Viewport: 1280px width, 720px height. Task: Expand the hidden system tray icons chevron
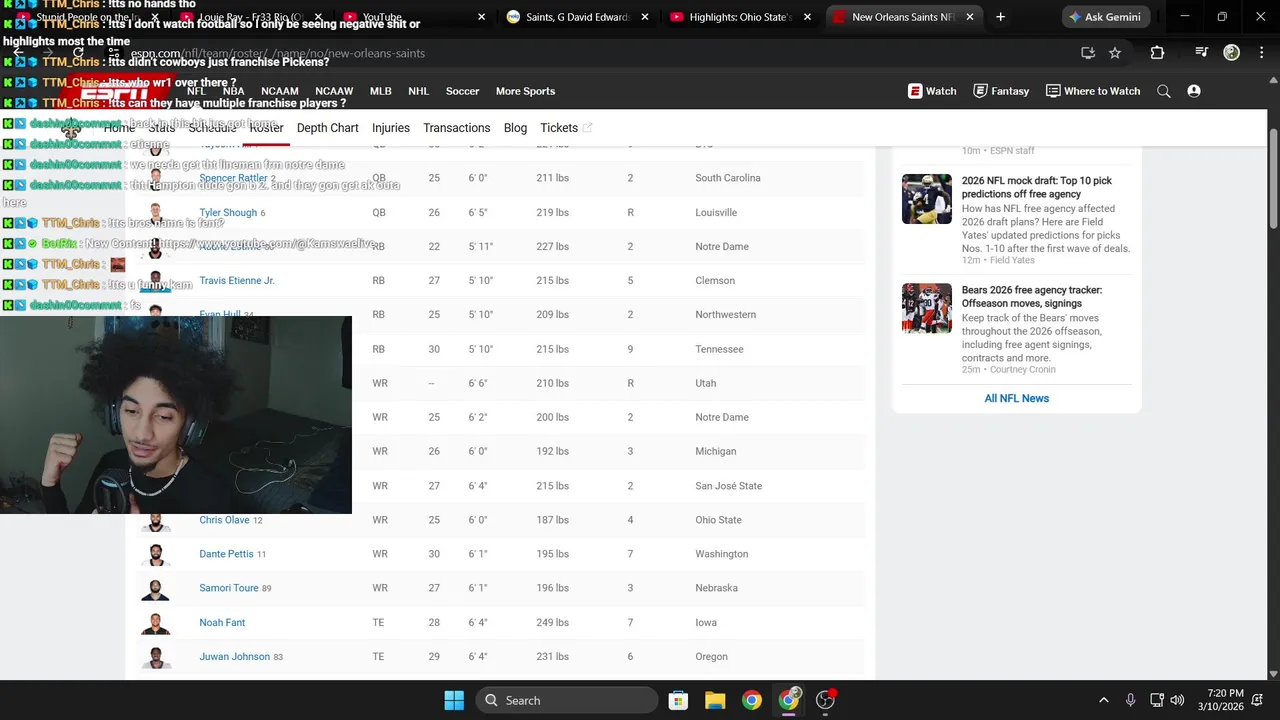[x=1104, y=700]
